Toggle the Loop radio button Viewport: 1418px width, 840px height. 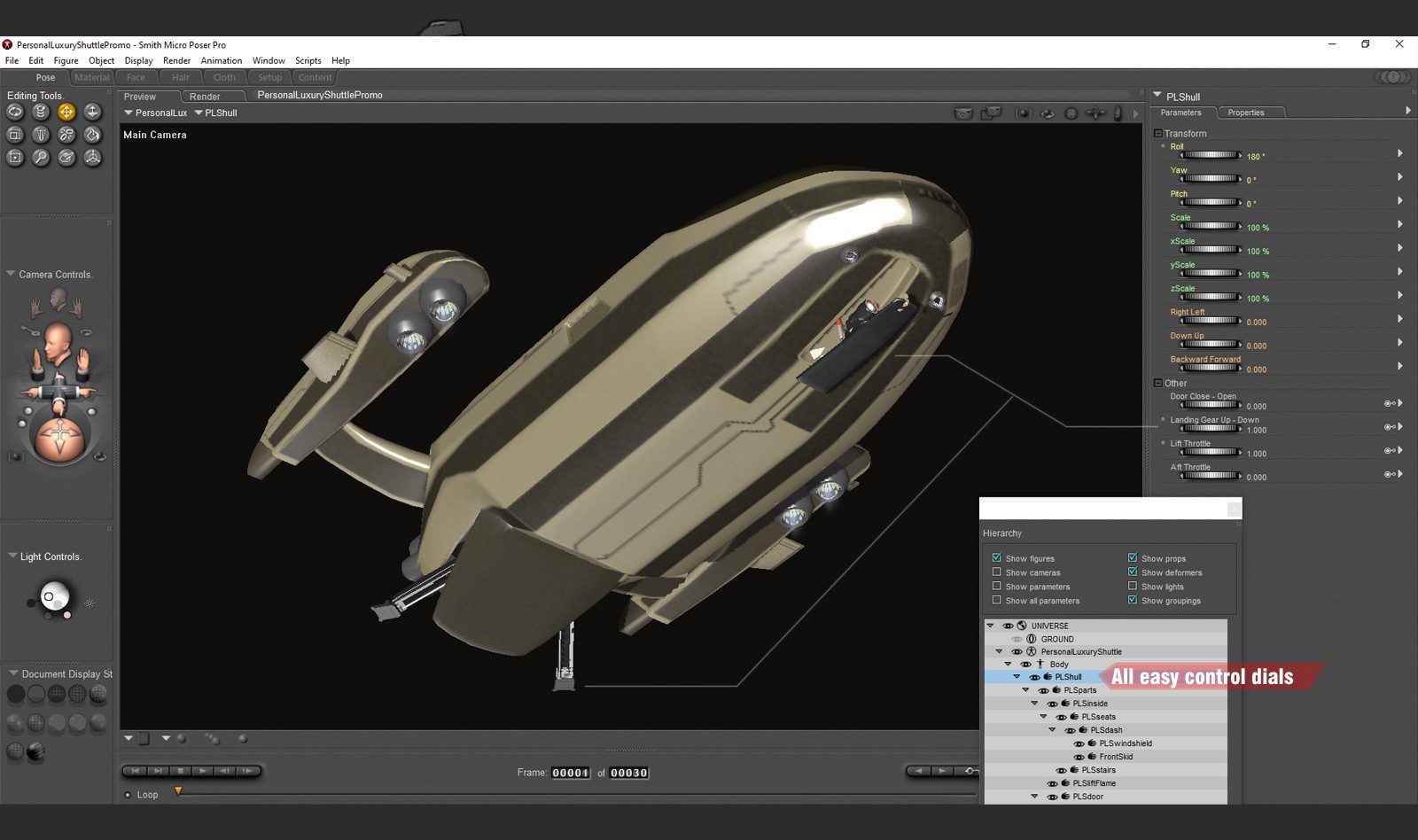[128, 795]
